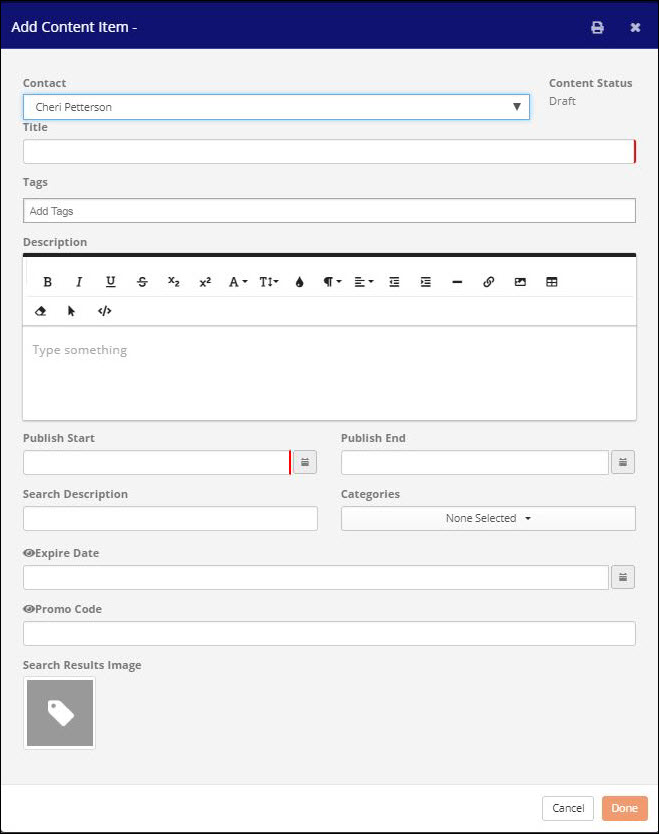Image resolution: width=659 pixels, height=834 pixels.
Task: Toggle visibility eye beside Expire Date
Action: (x=28, y=553)
